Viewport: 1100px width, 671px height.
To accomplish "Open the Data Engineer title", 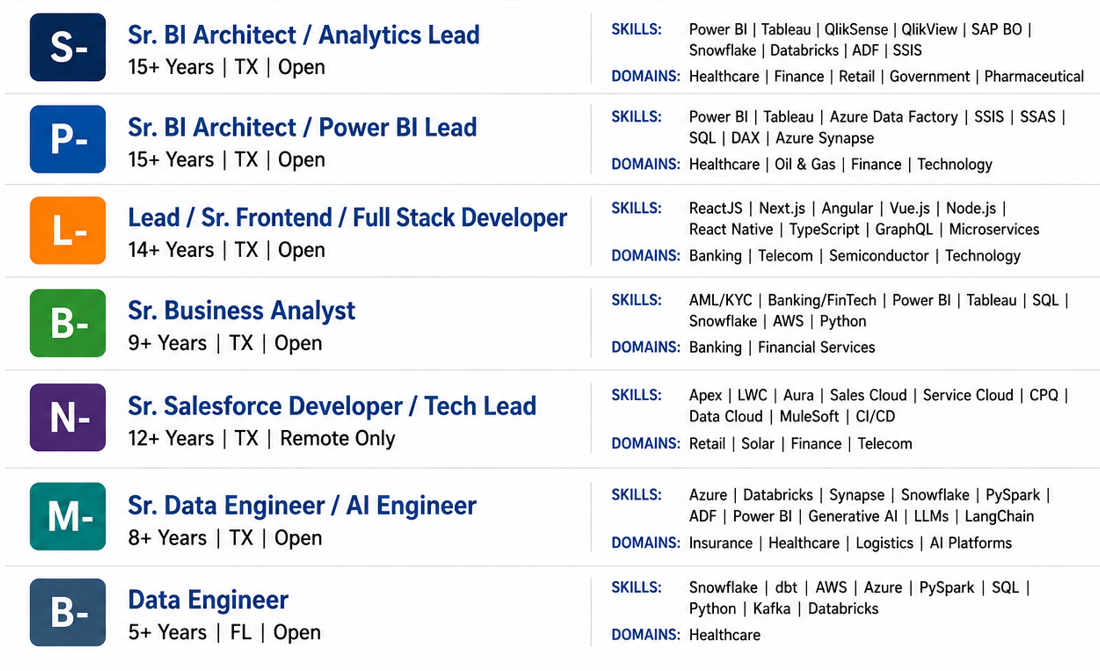I will pos(208,600).
